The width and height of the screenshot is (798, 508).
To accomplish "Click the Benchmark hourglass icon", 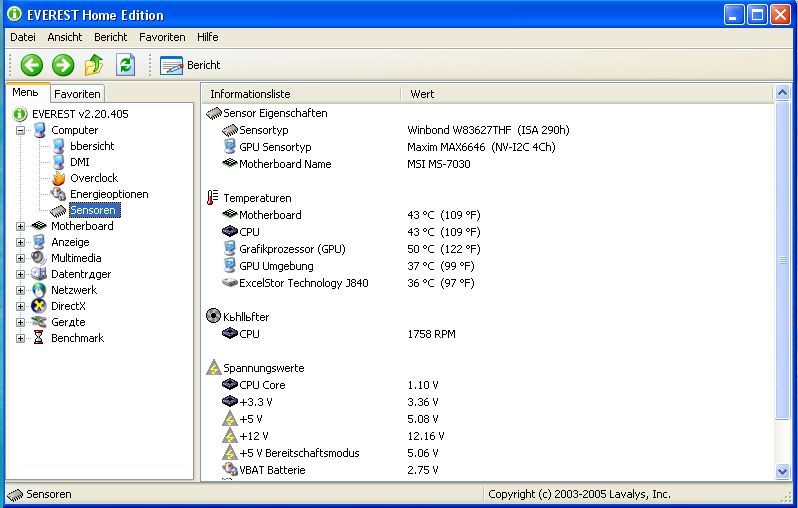I will point(39,337).
